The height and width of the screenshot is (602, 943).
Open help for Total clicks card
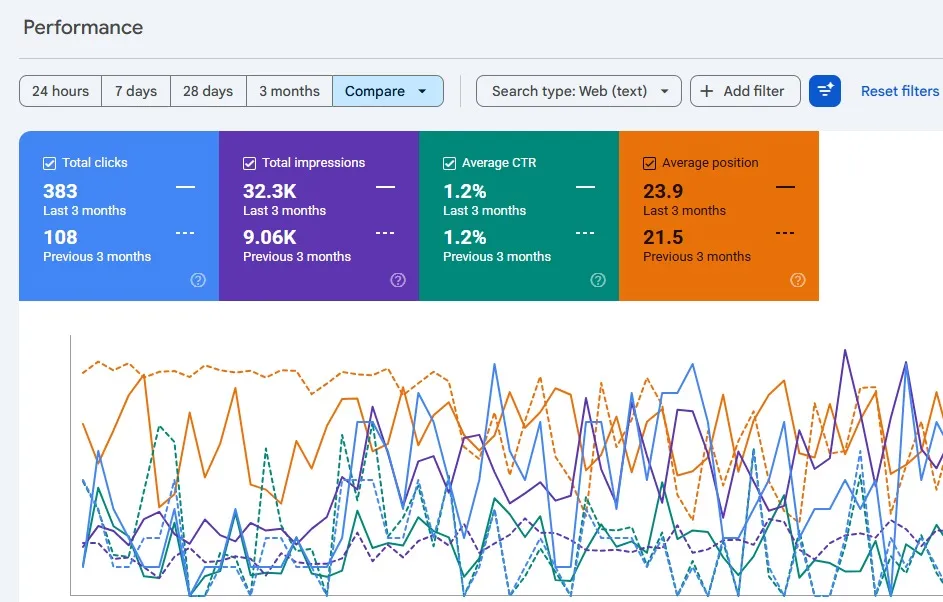(198, 280)
